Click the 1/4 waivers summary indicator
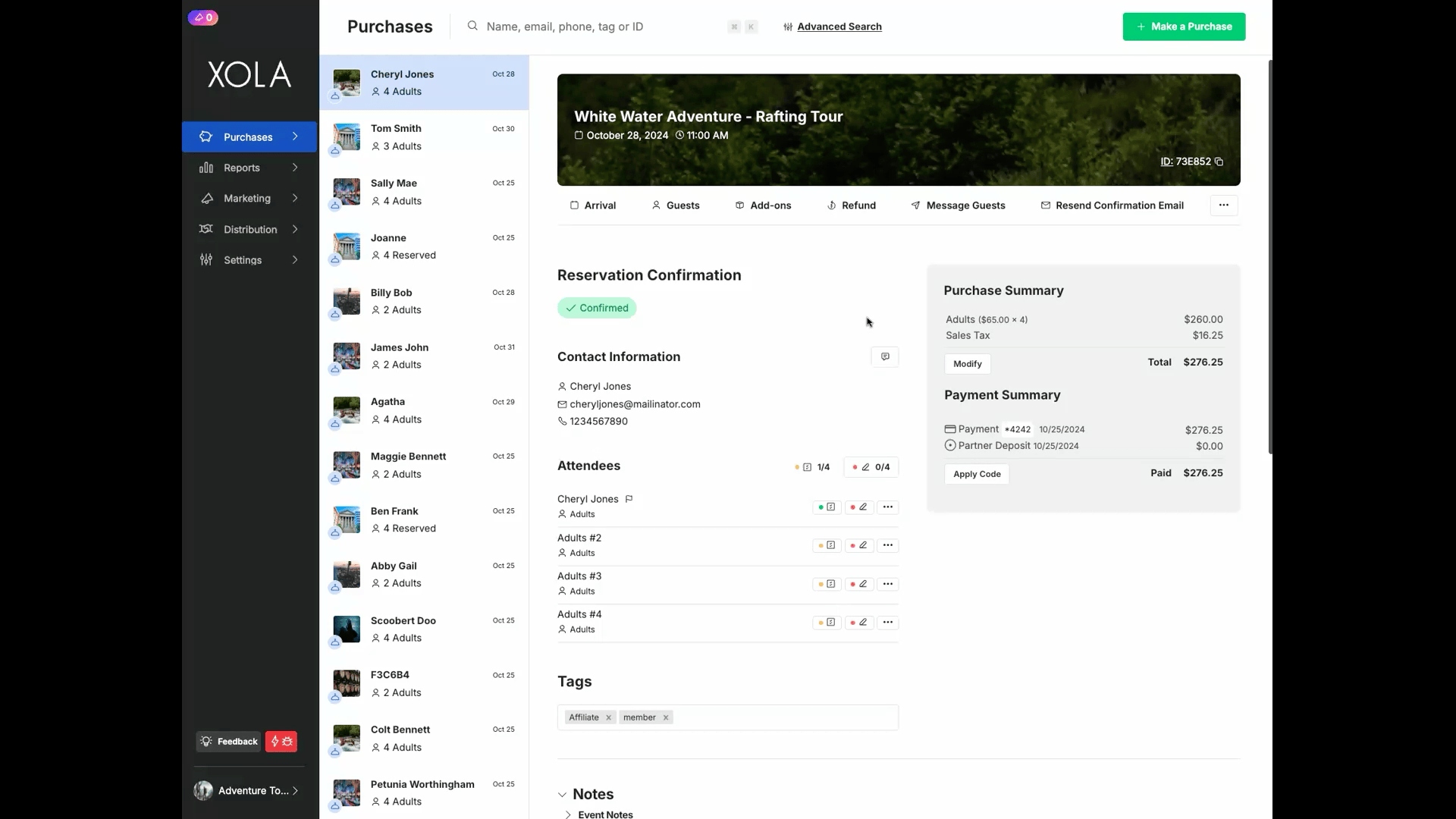 813,467
